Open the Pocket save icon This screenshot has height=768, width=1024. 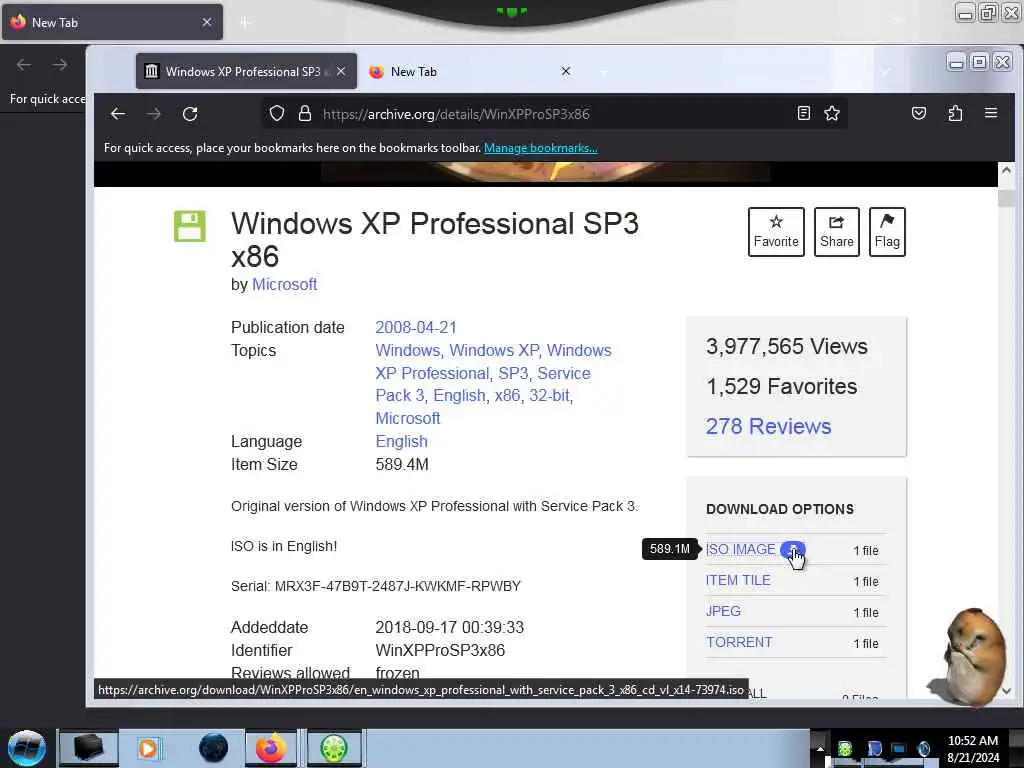point(919,114)
